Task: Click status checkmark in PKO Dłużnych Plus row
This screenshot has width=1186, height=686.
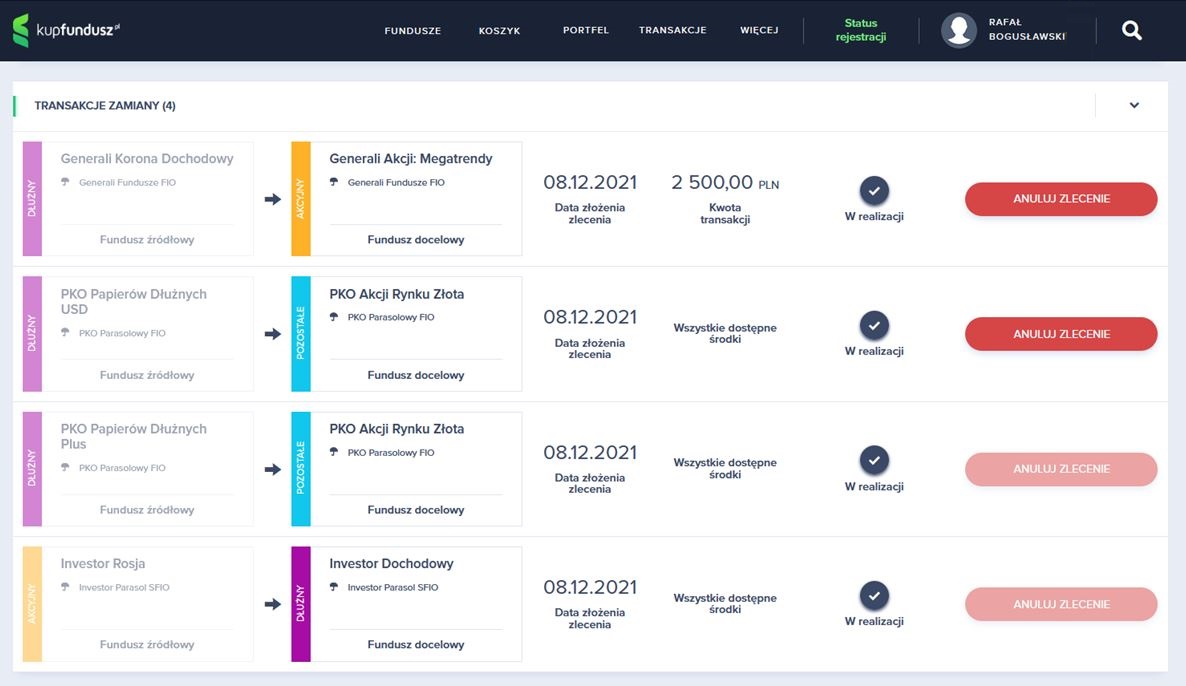Action: click(x=874, y=461)
